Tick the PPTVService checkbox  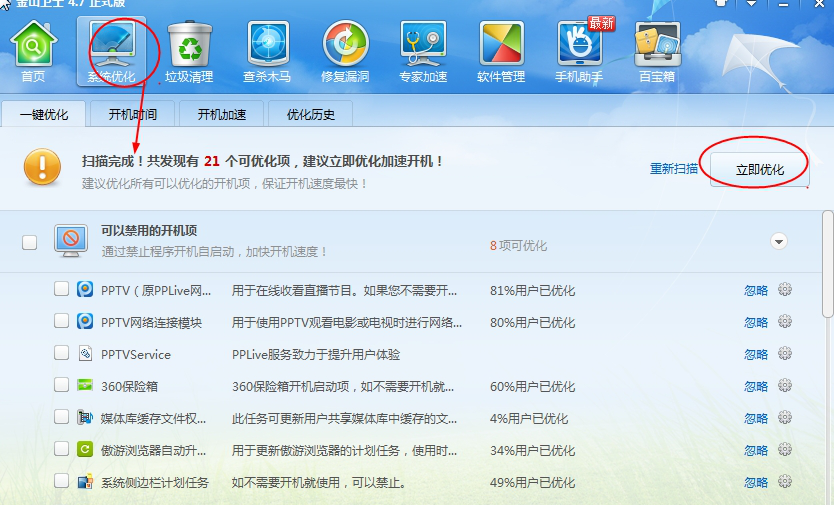point(61,354)
